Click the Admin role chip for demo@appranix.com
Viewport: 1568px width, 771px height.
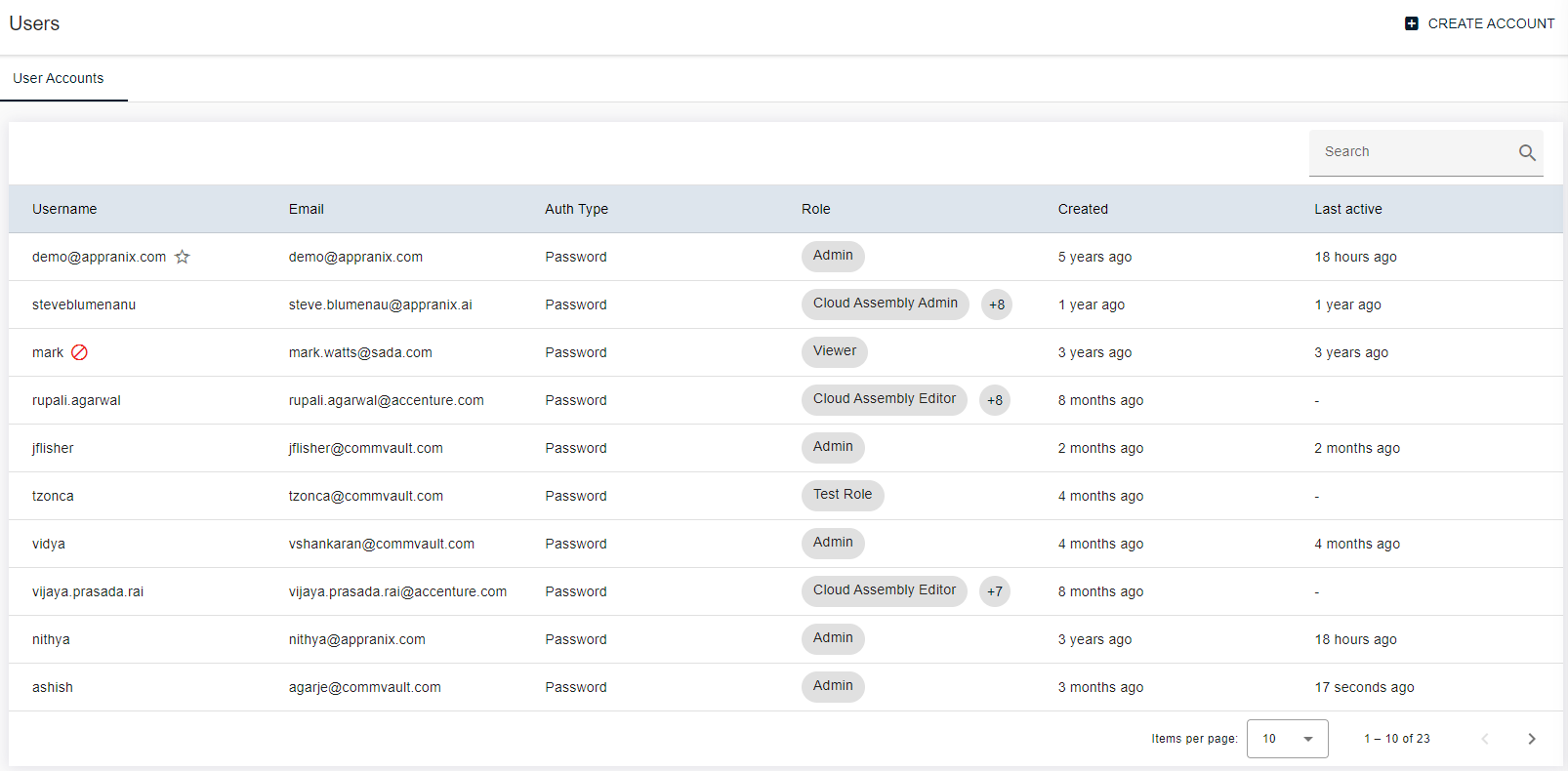click(x=833, y=256)
